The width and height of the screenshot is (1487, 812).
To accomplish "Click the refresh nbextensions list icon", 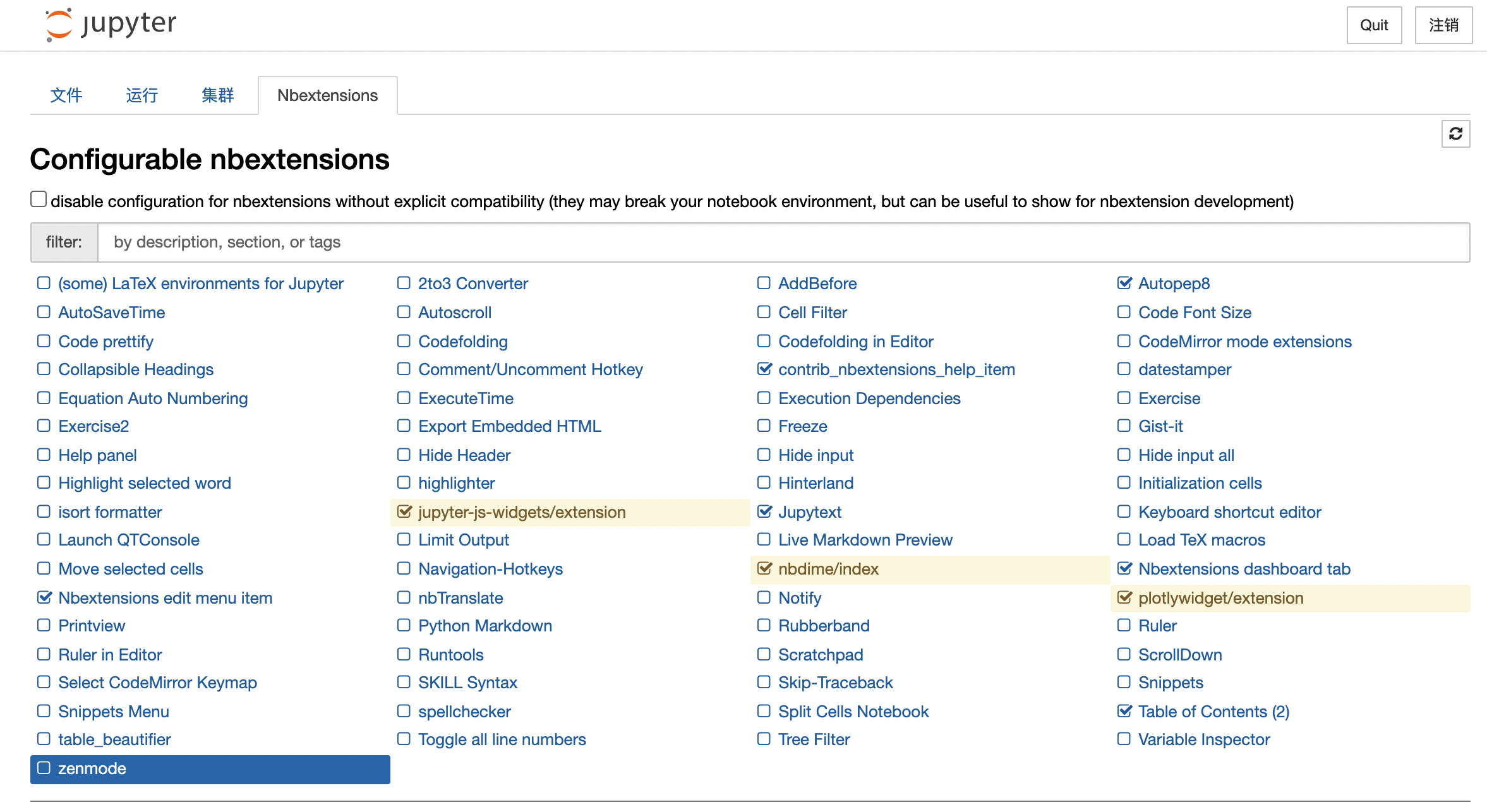I will click(x=1455, y=134).
